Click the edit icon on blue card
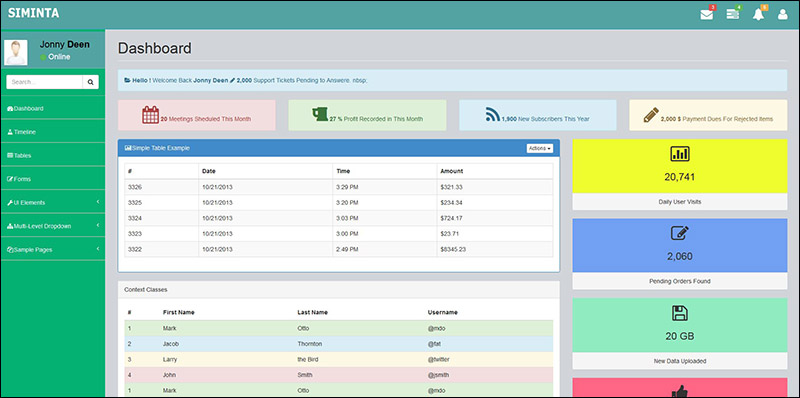The height and width of the screenshot is (398, 800). [680, 233]
